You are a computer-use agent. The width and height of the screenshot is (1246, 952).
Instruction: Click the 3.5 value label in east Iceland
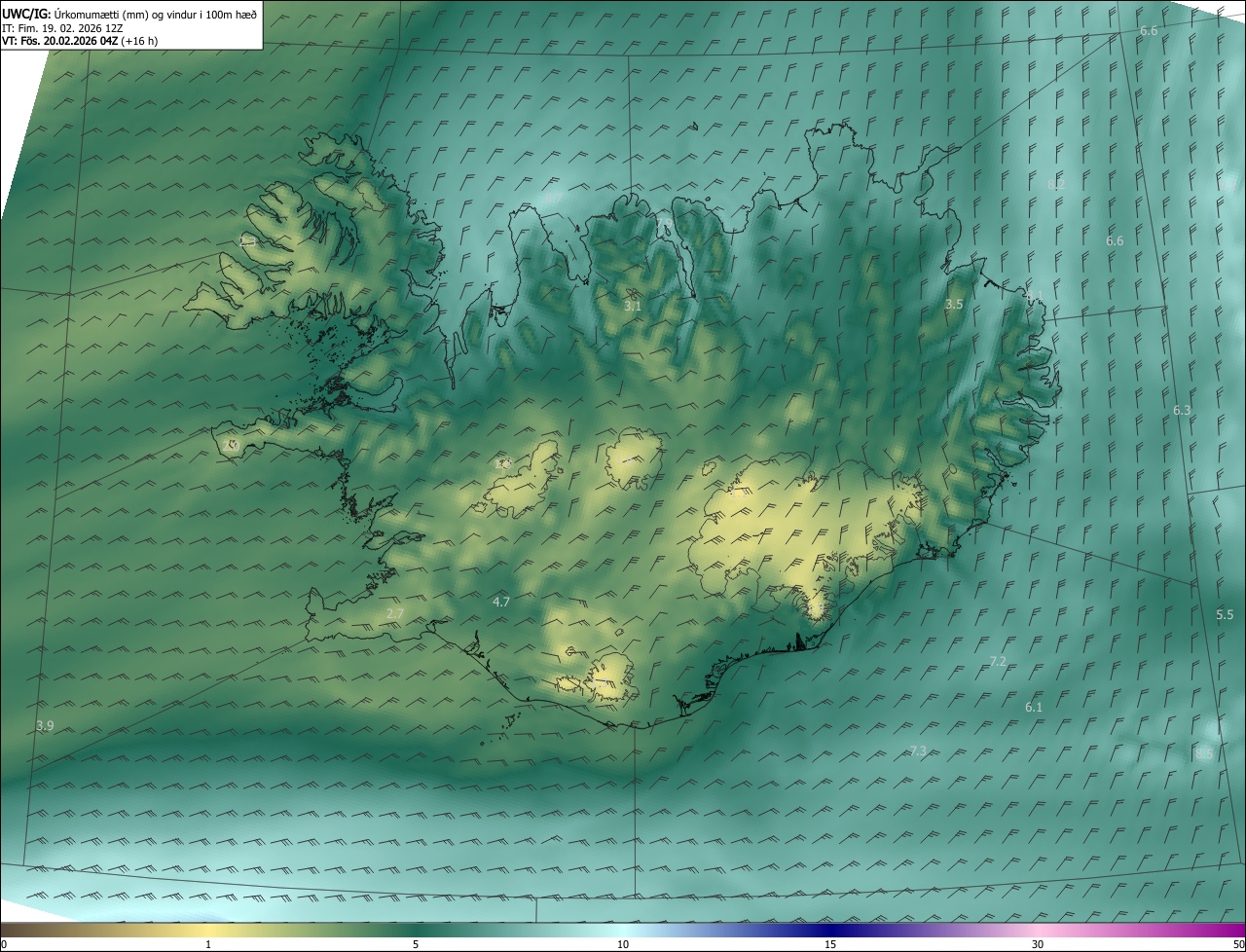[x=954, y=305]
